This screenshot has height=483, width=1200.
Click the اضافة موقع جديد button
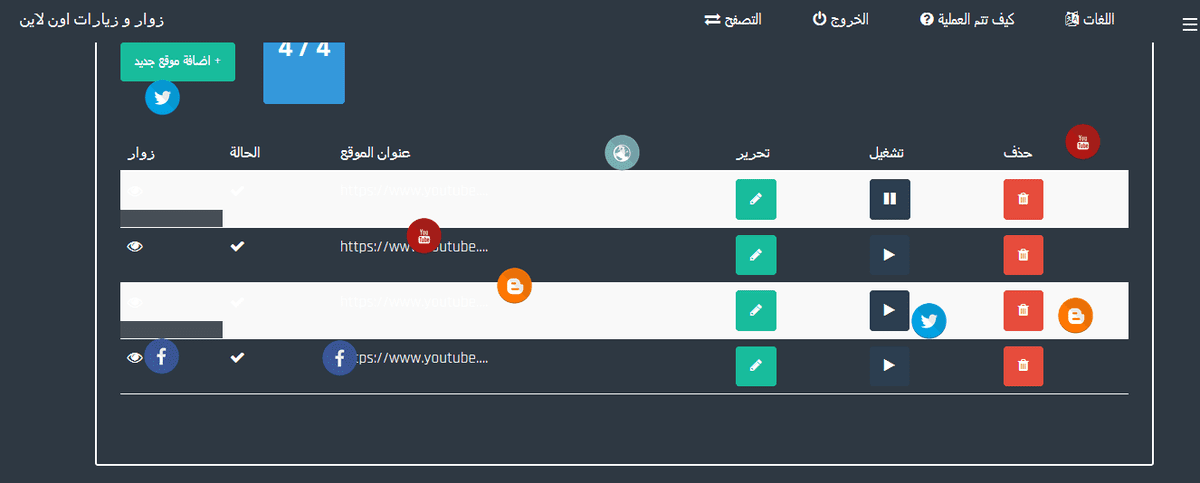point(178,61)
